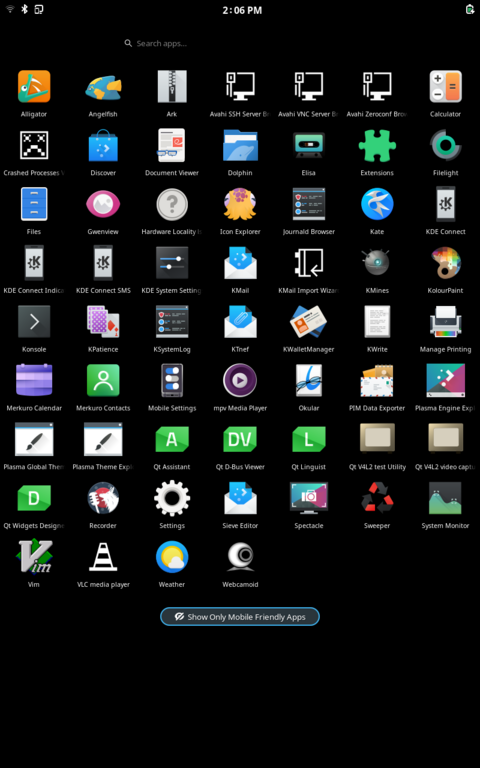Launch KMail email client
Viewport: 480px width, 768px height.
point(240,263)
